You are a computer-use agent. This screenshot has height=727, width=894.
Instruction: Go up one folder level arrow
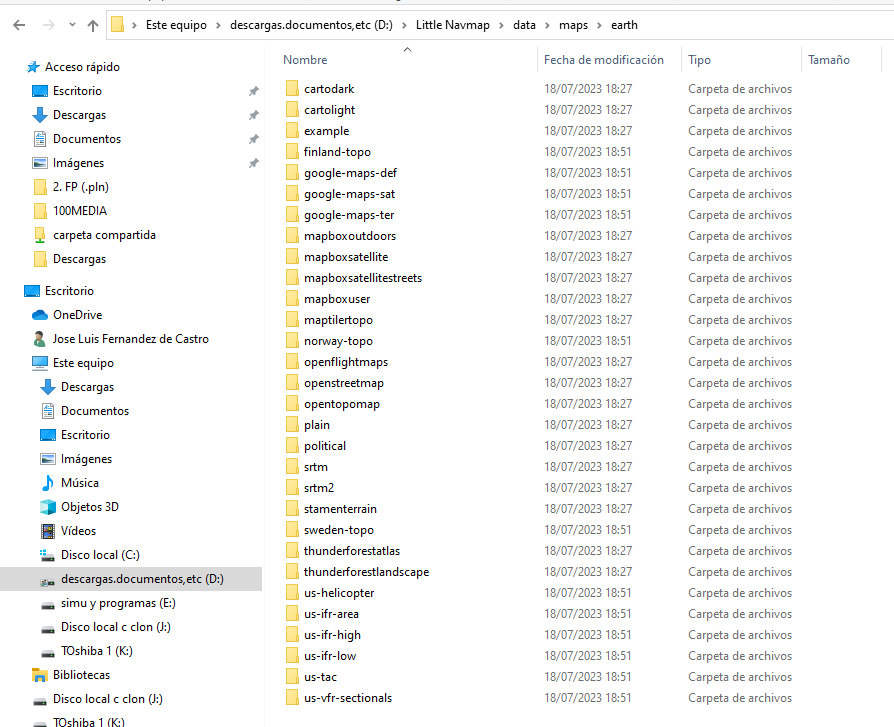click(93, 25)
